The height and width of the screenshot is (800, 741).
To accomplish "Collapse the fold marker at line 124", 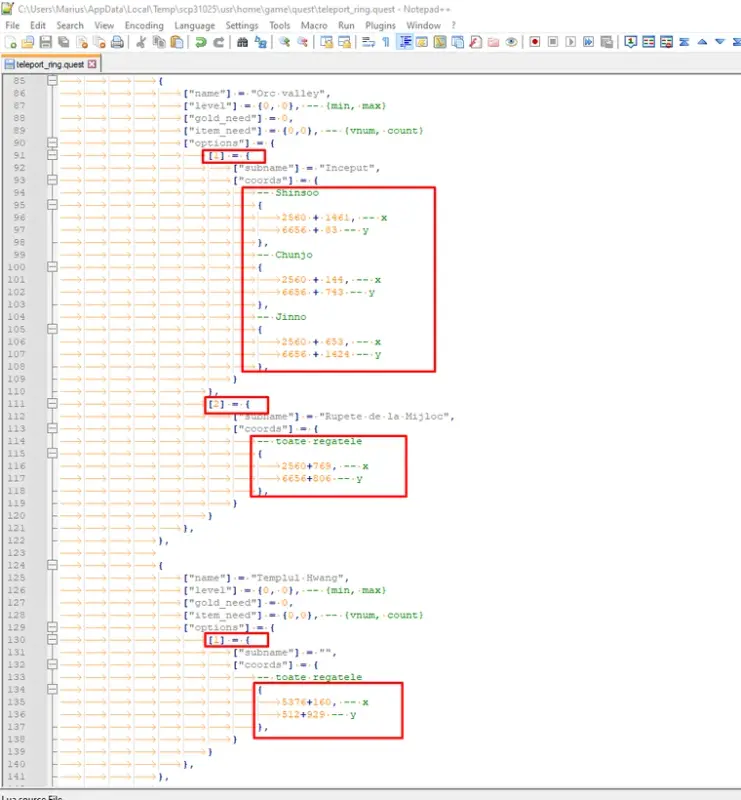I will pyautogui.click(x=52, y=565).
